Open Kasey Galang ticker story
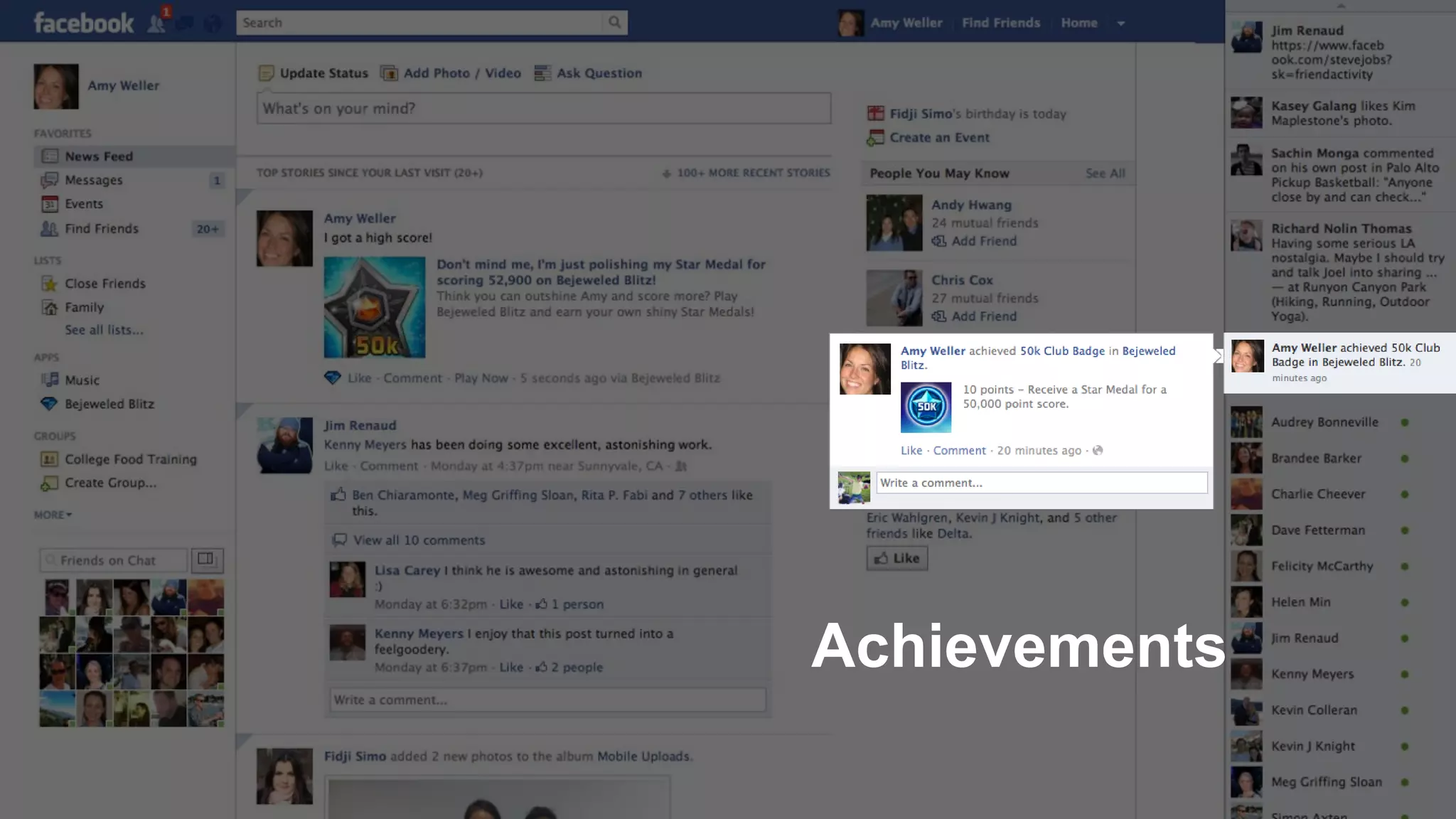This screenshot has height=819, width=1456. tap(1340, 114)
